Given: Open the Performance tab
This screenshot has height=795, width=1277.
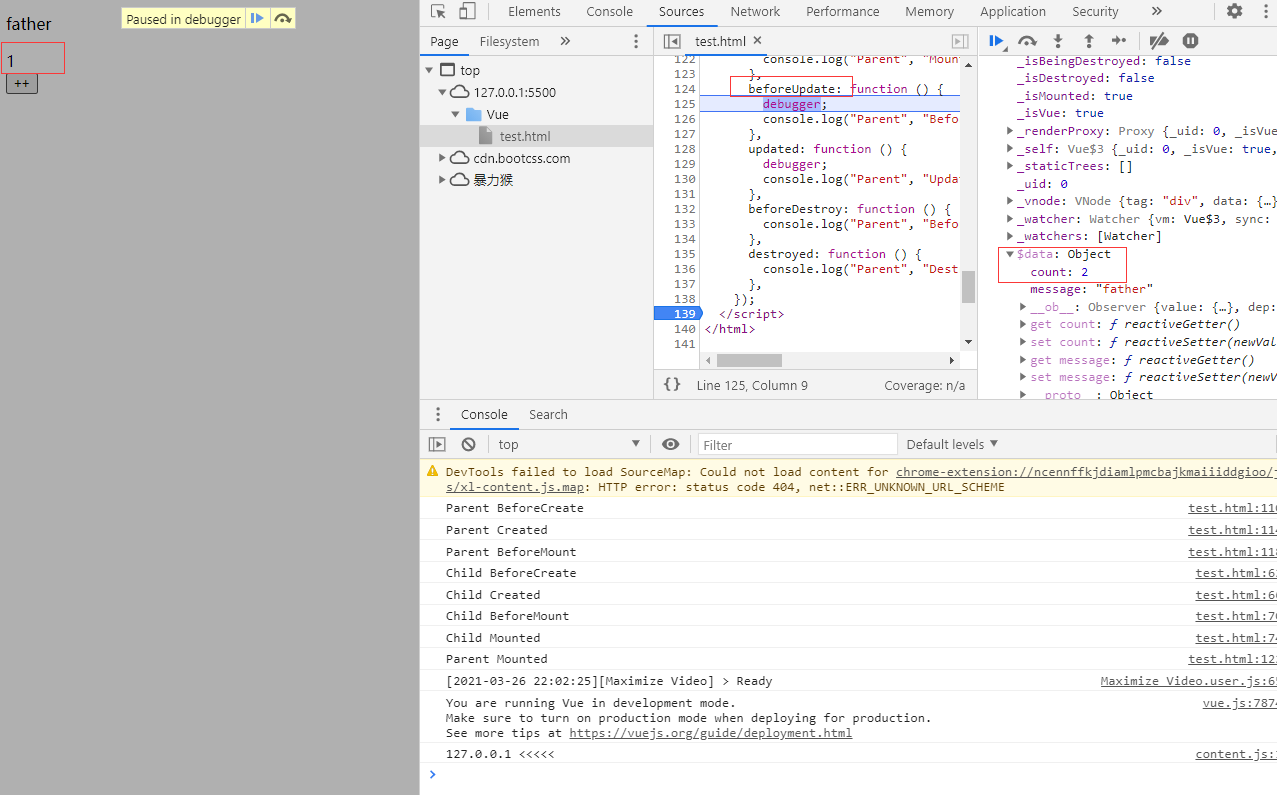Looking at the screenshot, I should 843,11.
